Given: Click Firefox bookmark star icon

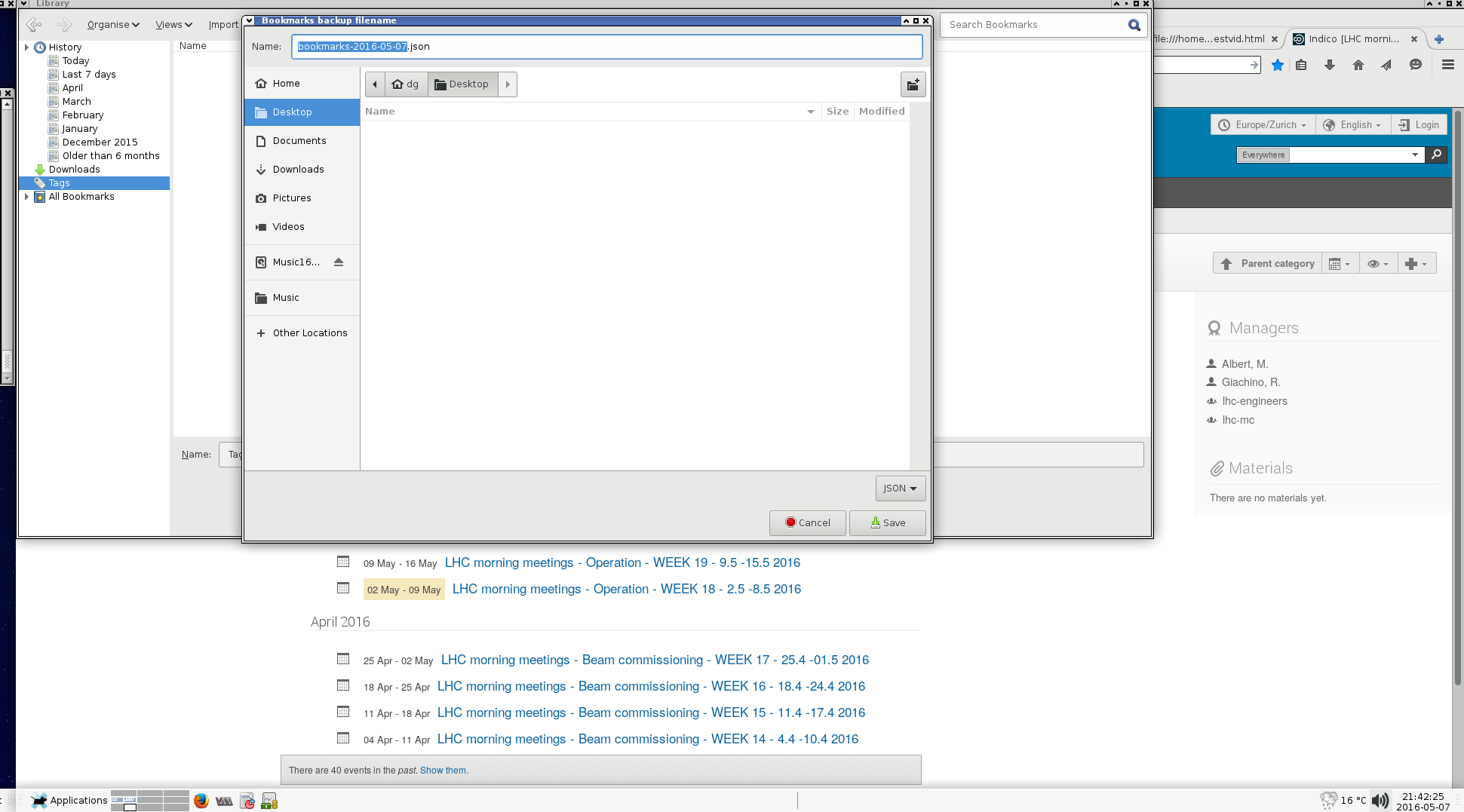Looking at the screenshot, I should tap(1277, 65).
